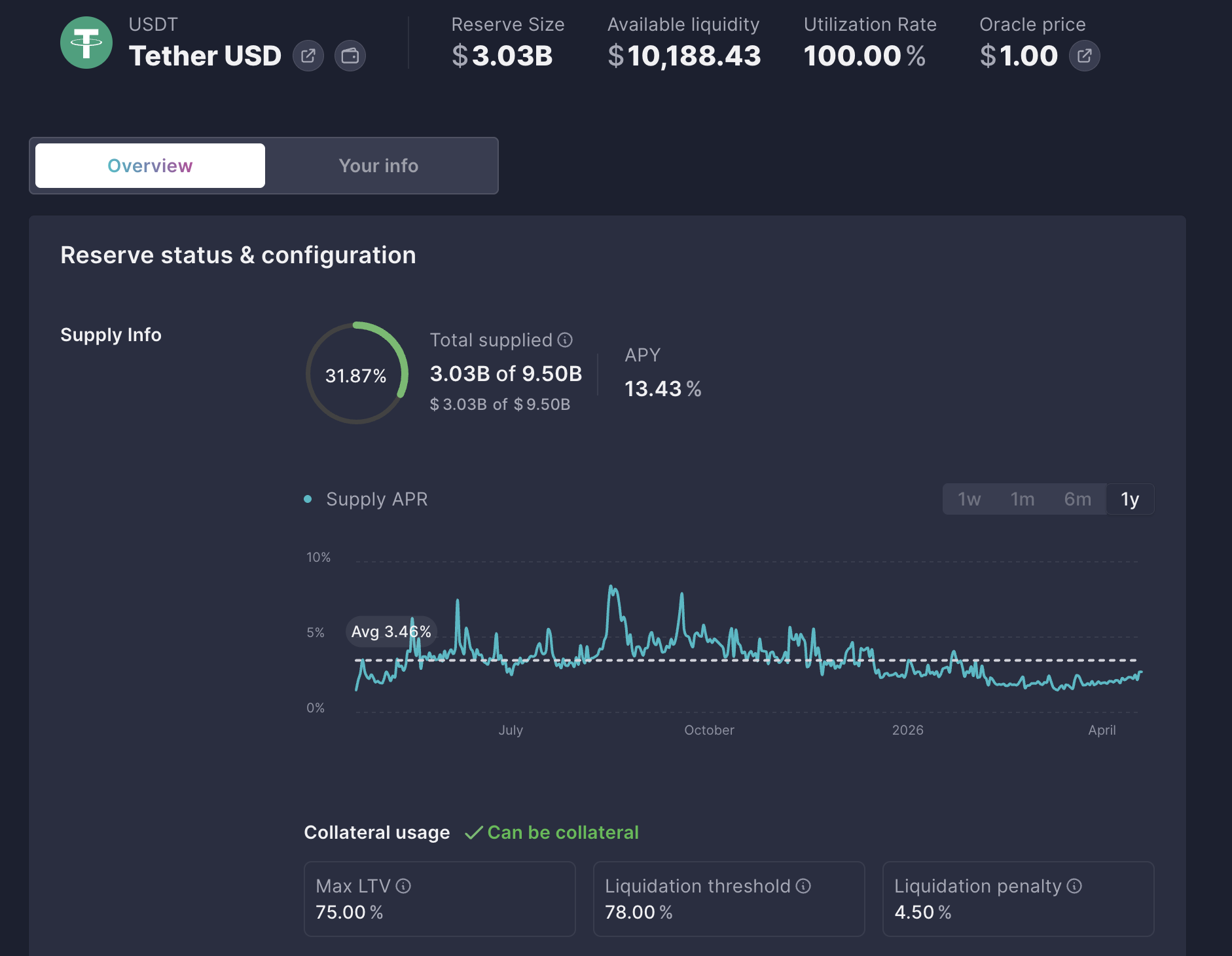Select the 6m chart time range
Image resolution: width=1232 pixels, height=956 pixels.
pos(1078,499)
